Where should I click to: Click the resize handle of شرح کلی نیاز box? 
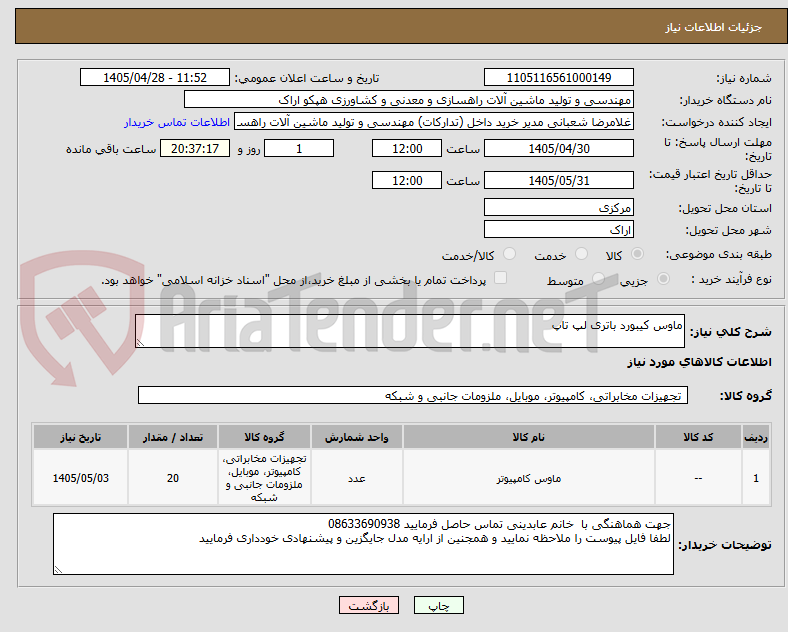pyautogui.click(x=140, y=343)
